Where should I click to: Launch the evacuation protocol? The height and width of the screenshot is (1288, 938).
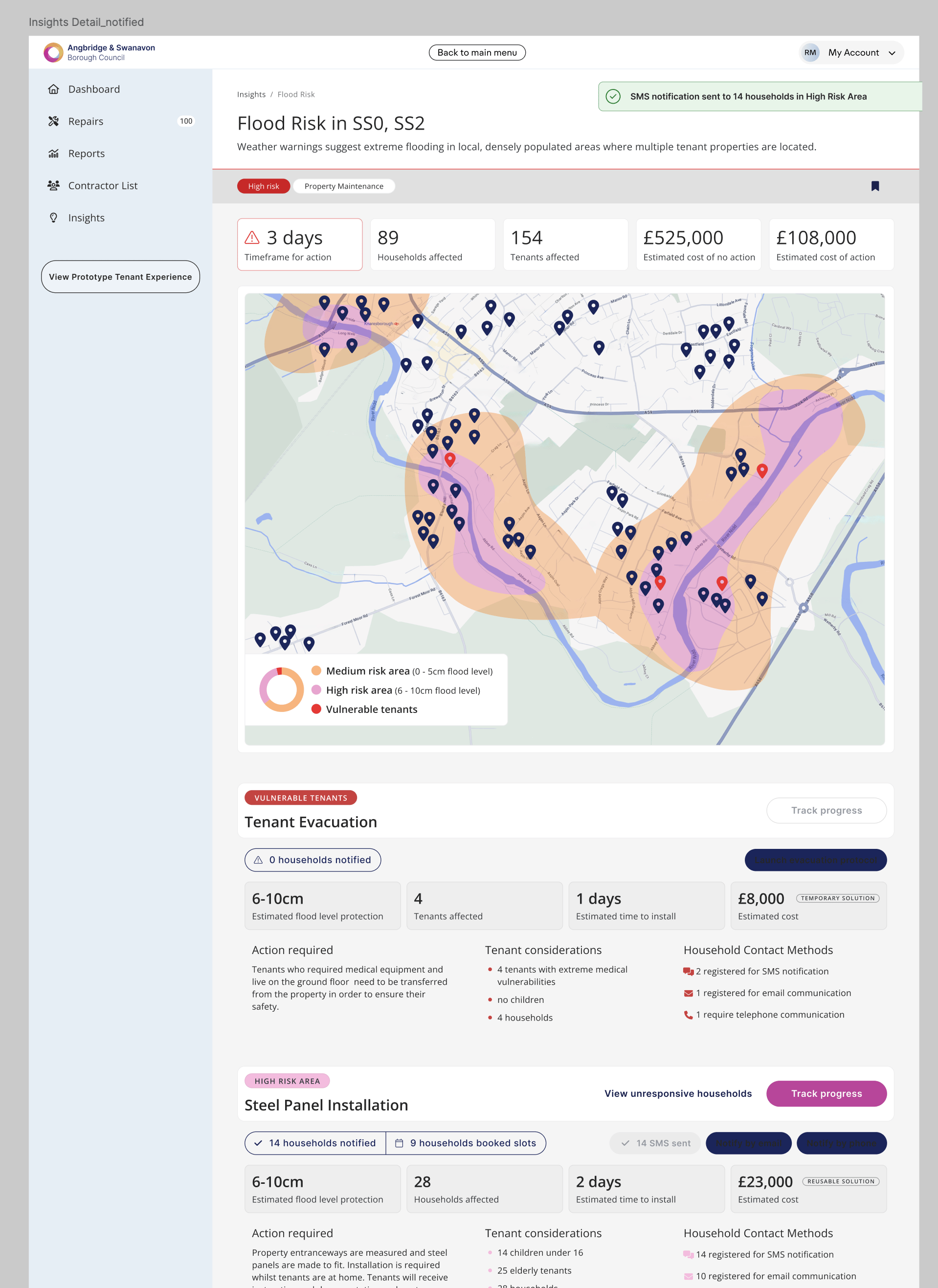(x=815, y=860)
